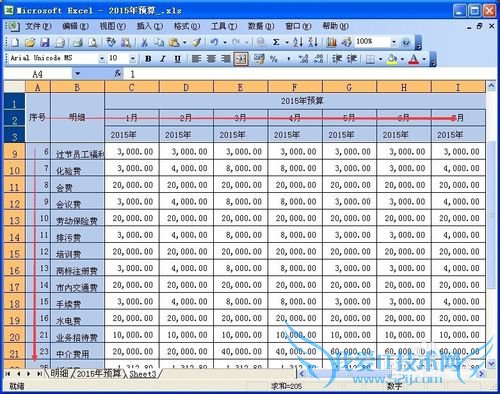Toggle italic formatting
500x394 pixels.
(163, 59)
